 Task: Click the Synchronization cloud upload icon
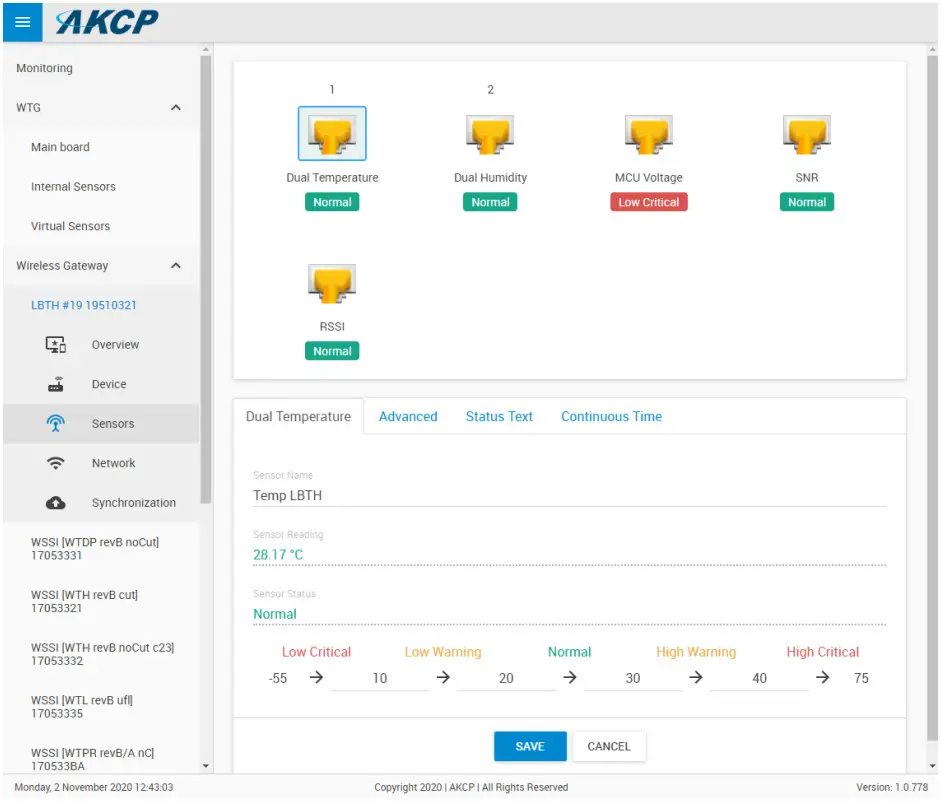click(x=56, y=503)
